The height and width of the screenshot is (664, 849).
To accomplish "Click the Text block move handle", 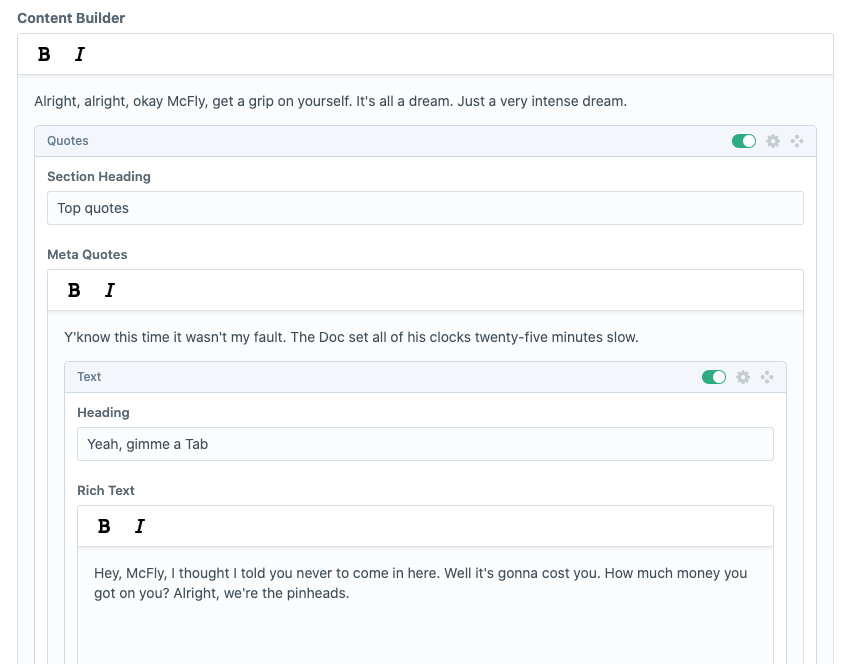I will click(x=767, y=377).
